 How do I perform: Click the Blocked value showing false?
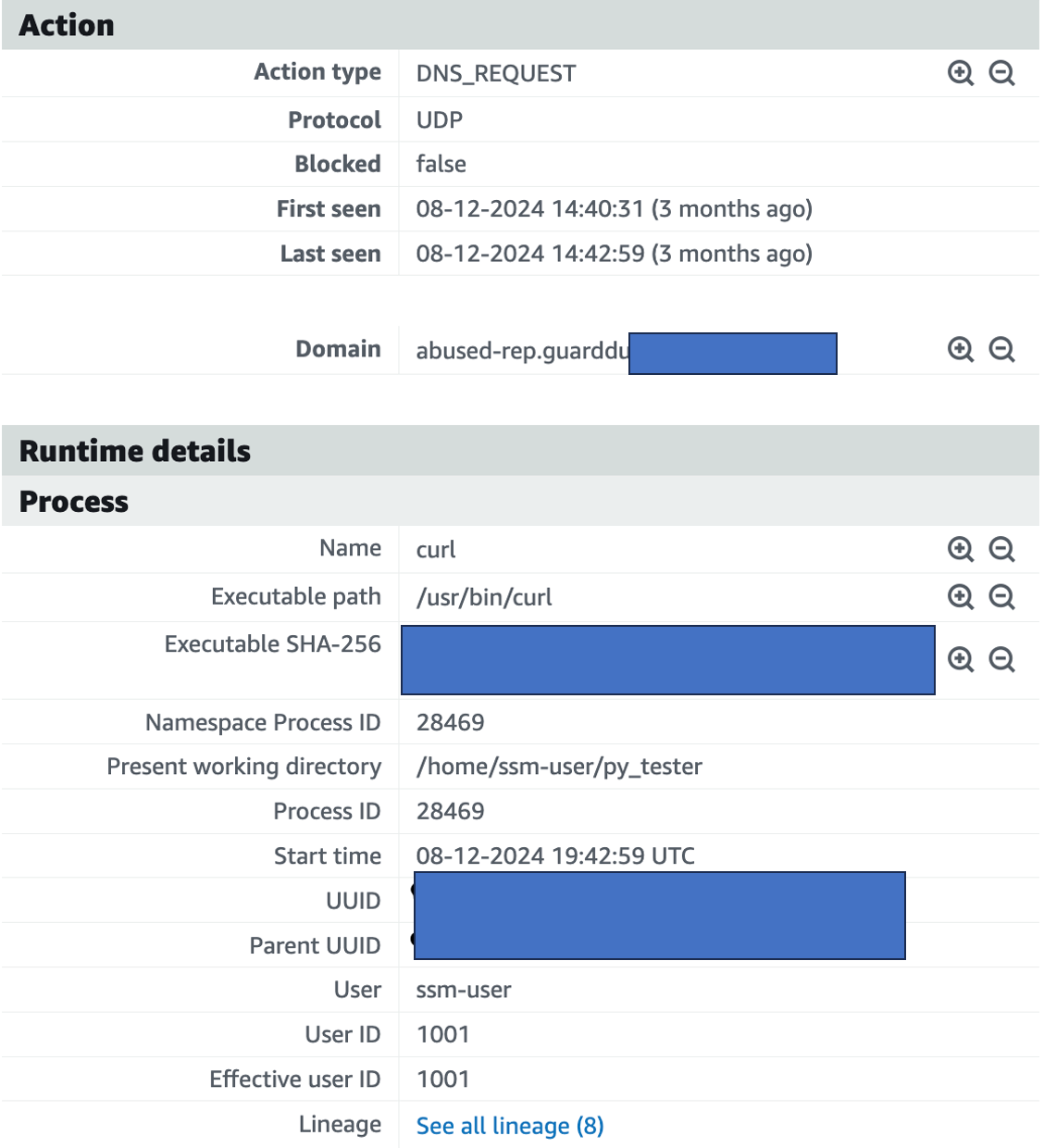(441, 164)
